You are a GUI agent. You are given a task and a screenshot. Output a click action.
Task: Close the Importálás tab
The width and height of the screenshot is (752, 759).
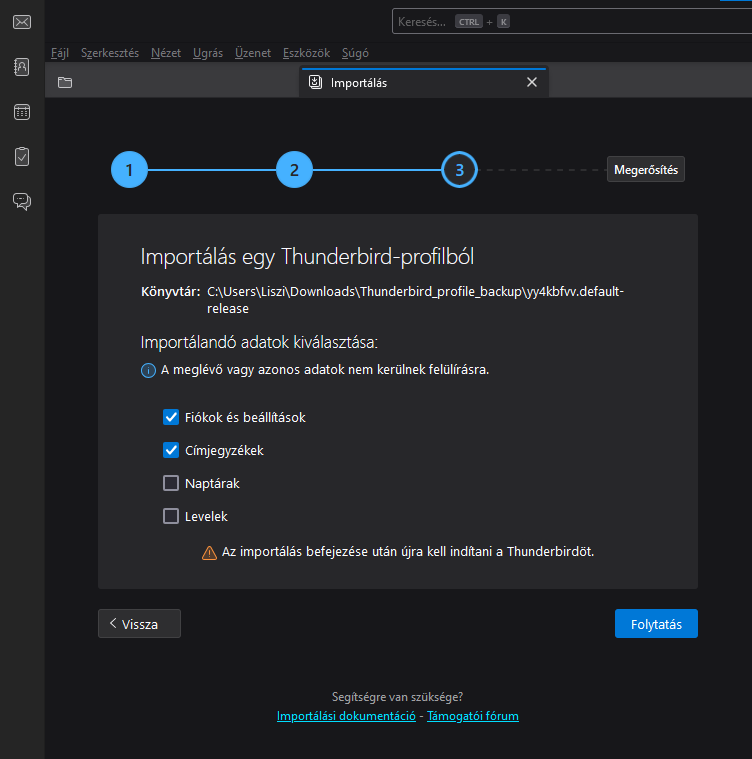point(532,82)
